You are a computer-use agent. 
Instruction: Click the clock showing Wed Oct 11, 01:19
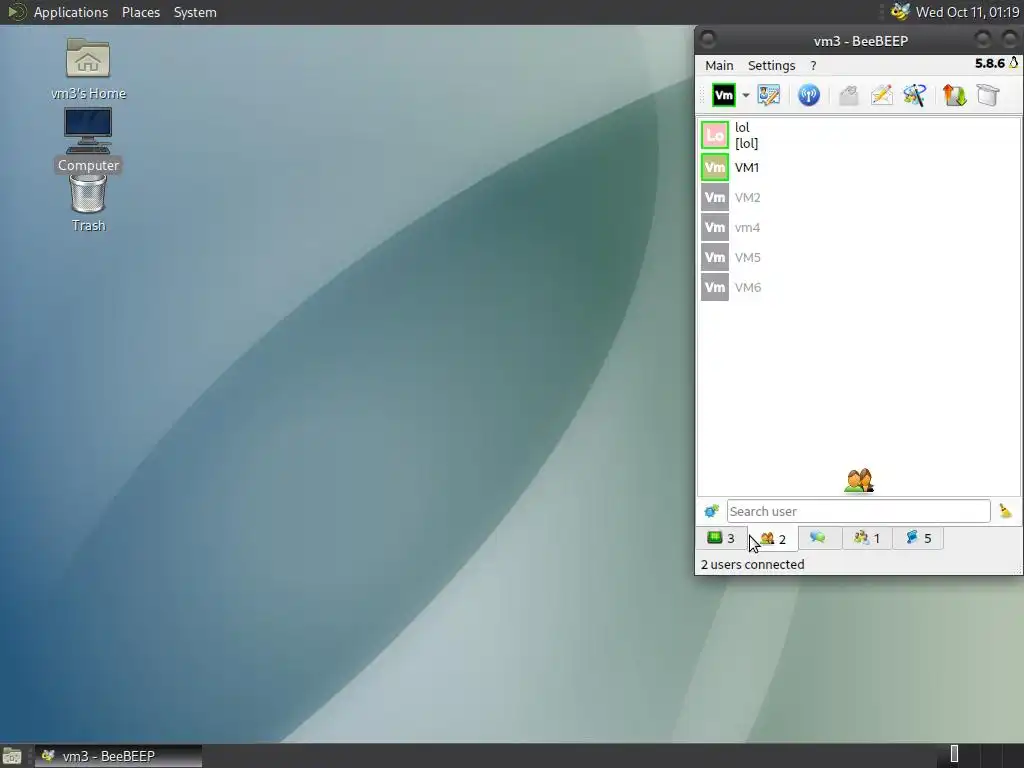click(967, 12)
